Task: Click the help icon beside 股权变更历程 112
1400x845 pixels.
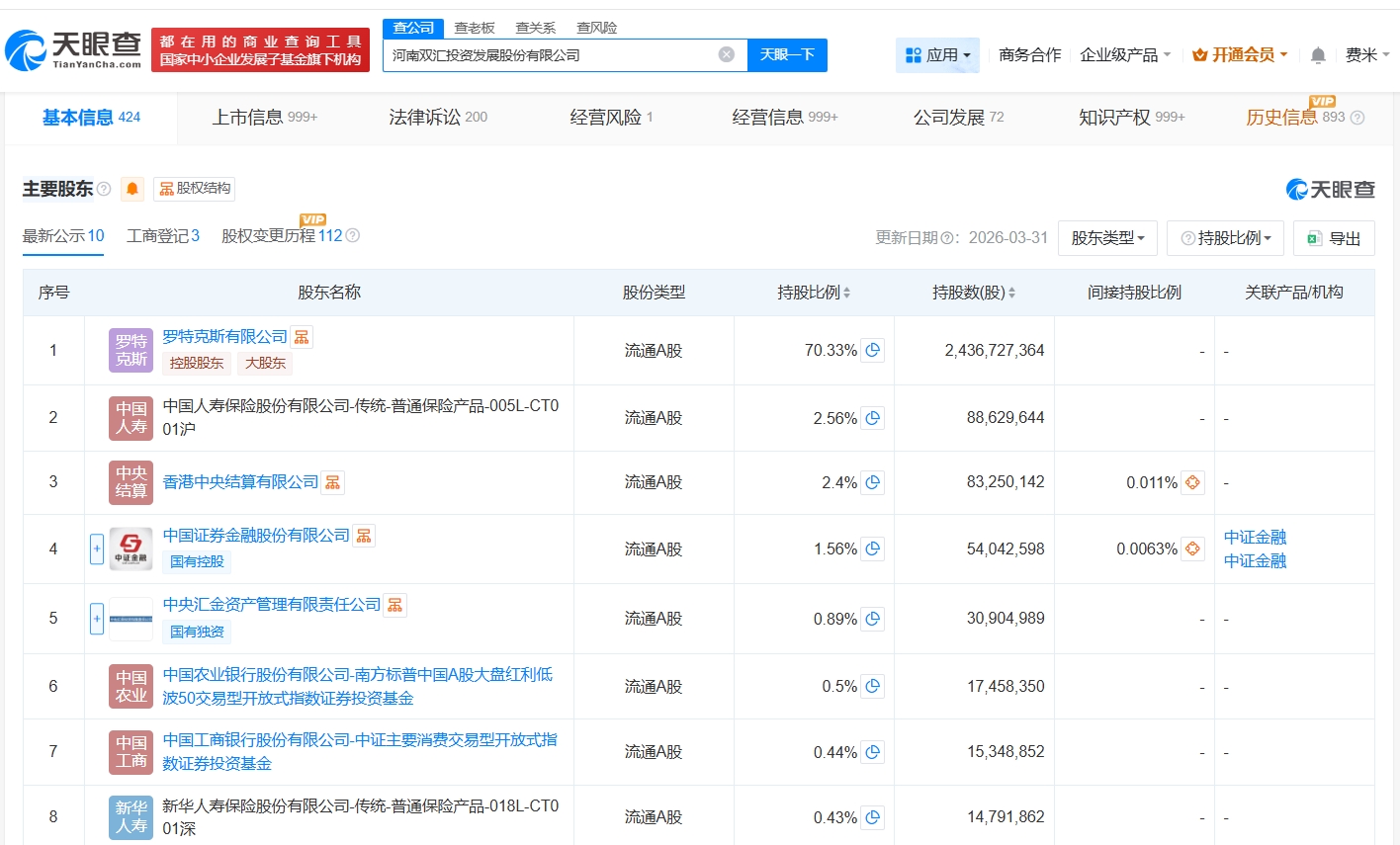Action: 353,235
